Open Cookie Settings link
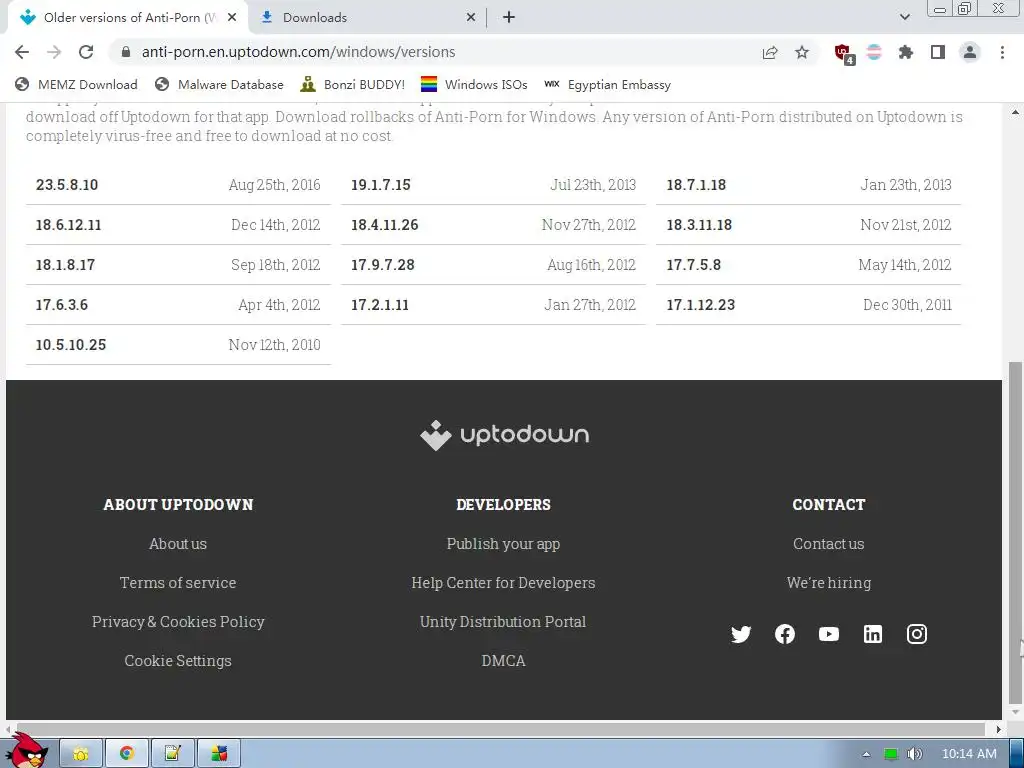 coord(178,661)
